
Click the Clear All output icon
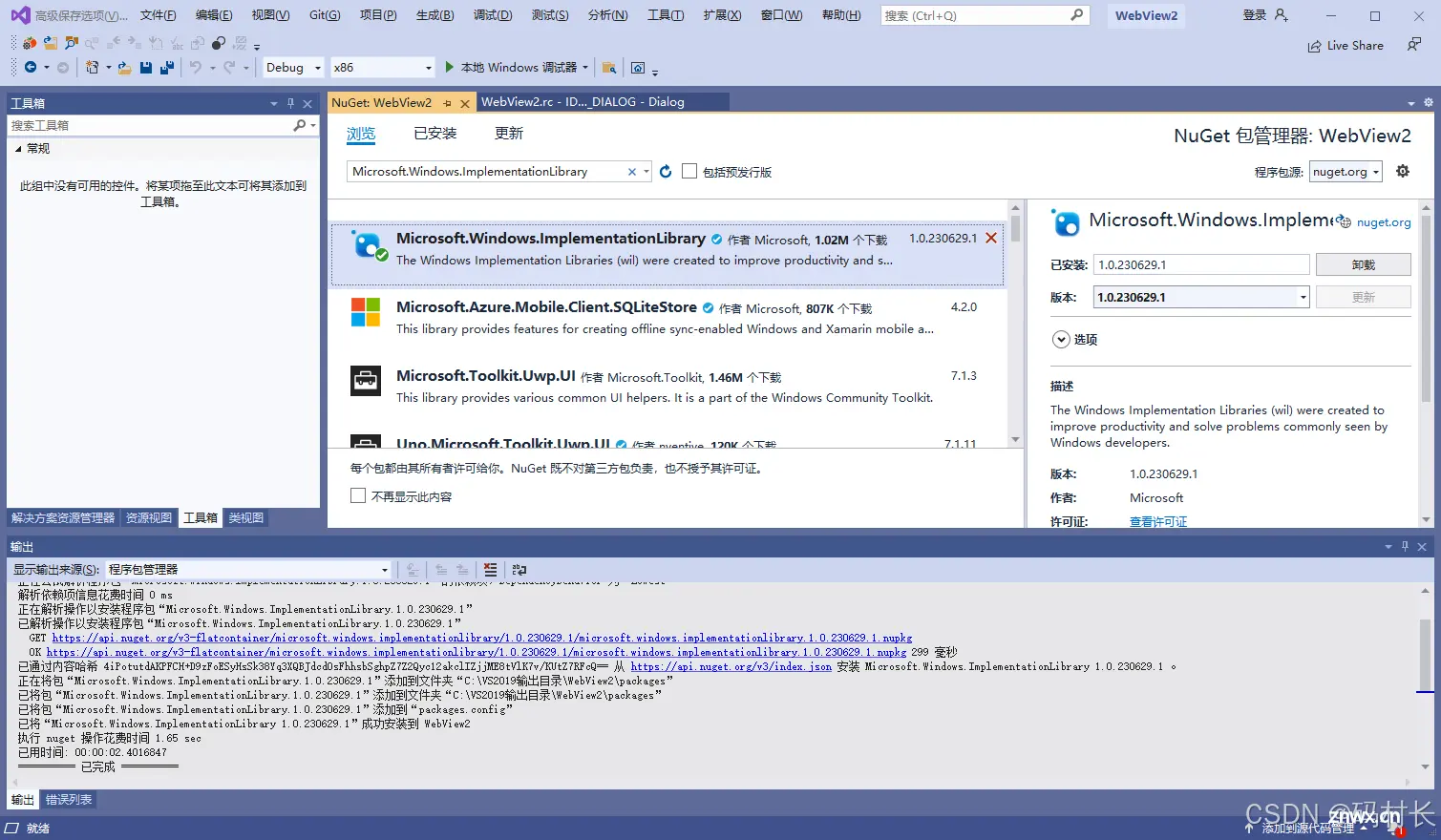click(490, 569)
